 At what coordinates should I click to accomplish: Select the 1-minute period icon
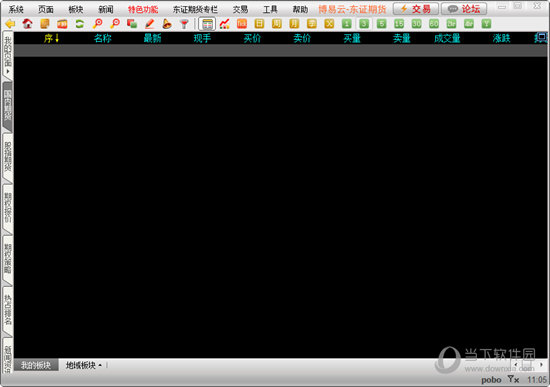pyautogui.click(x=347, y=24)
